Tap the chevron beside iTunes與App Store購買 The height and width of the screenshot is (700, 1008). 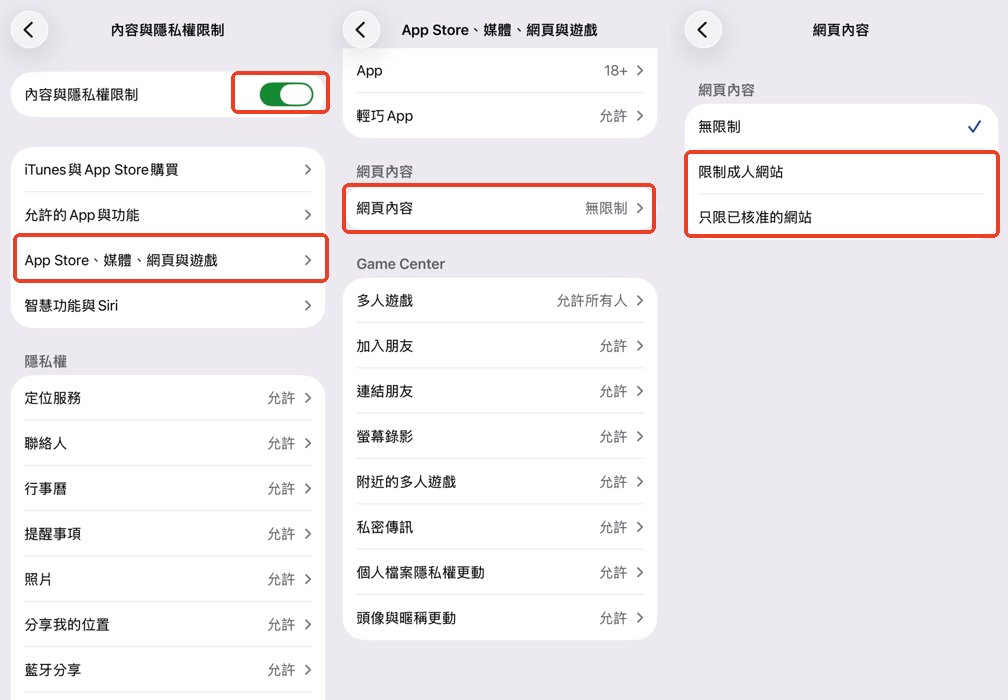coord(308,170)
